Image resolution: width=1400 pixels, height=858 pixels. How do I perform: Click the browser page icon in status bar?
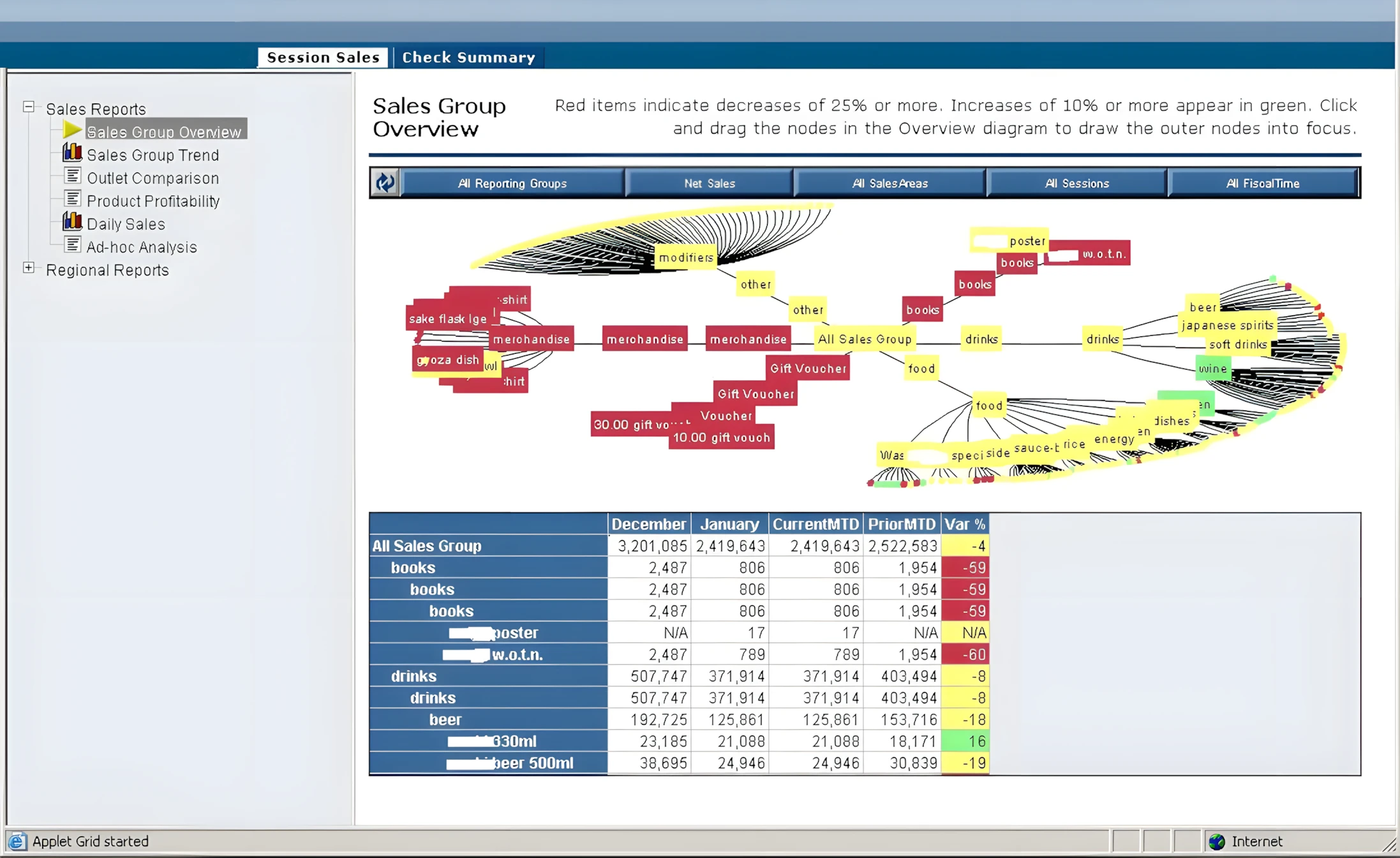coord(17,841)
